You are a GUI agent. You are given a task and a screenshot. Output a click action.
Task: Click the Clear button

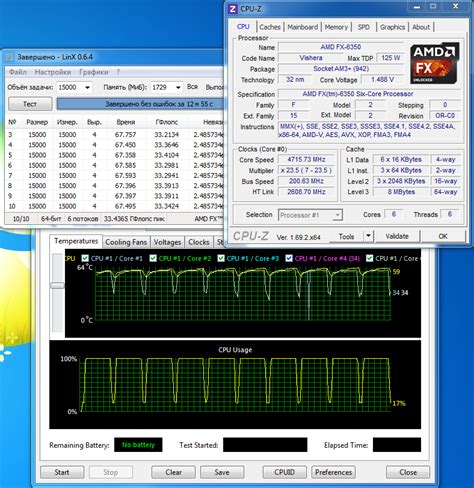173,472
